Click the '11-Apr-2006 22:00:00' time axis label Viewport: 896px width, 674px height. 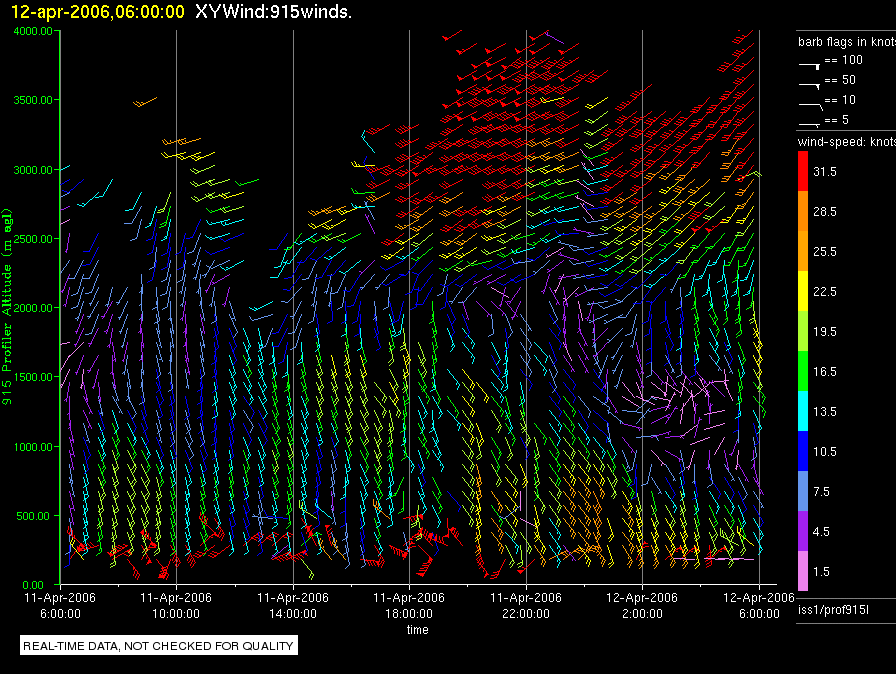click(526, 605)
